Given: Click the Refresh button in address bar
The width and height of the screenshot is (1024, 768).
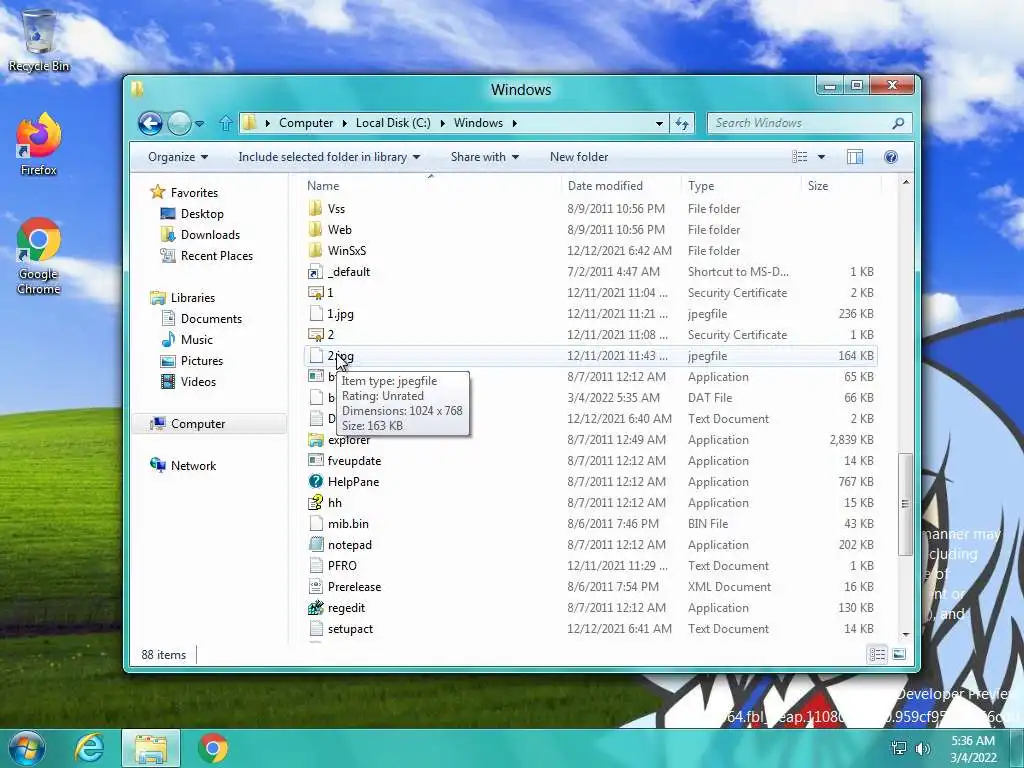Looking at the screenshot, I should click(x=682, y=123).
